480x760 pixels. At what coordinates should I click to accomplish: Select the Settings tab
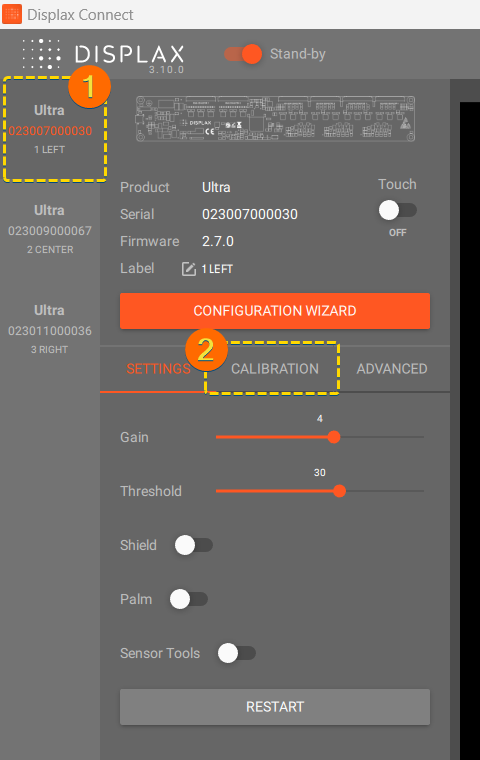(x=158, y=369)
